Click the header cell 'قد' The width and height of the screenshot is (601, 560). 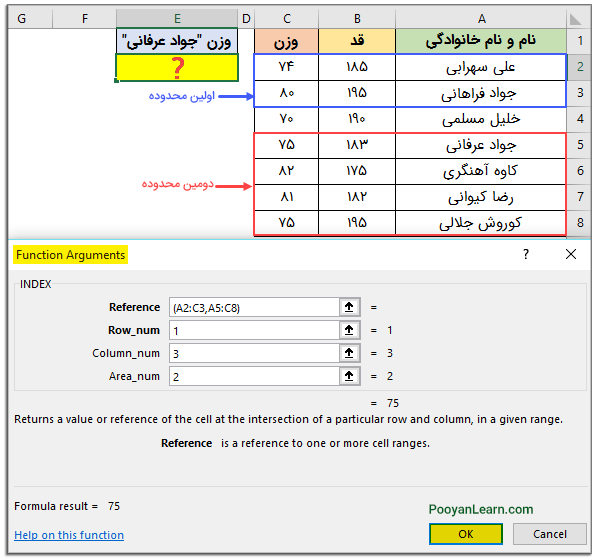357,41
